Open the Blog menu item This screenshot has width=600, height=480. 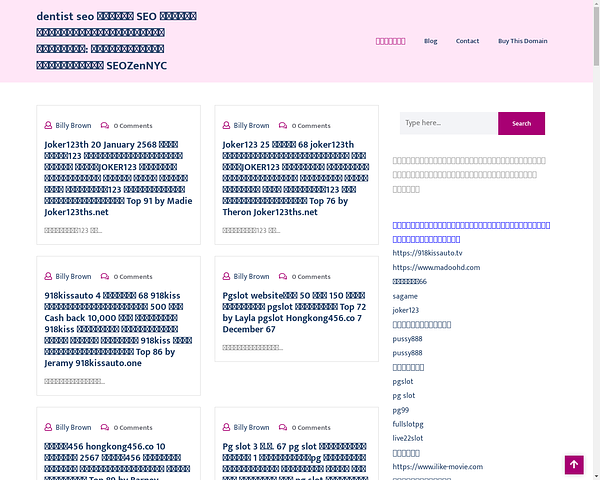pyautogui.click(x=430, y=41)
